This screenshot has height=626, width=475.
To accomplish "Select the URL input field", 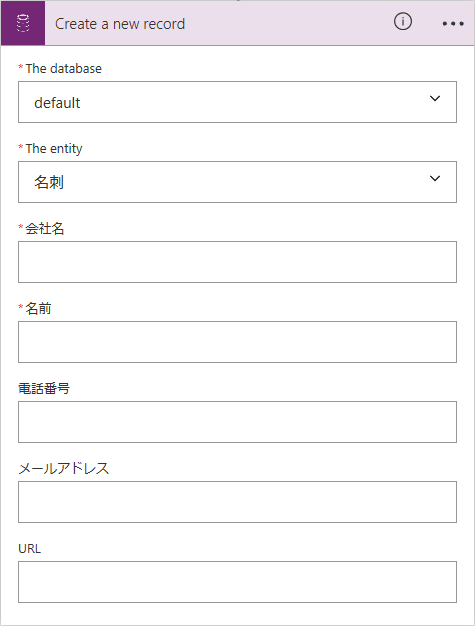I will [x=237, y=582].
